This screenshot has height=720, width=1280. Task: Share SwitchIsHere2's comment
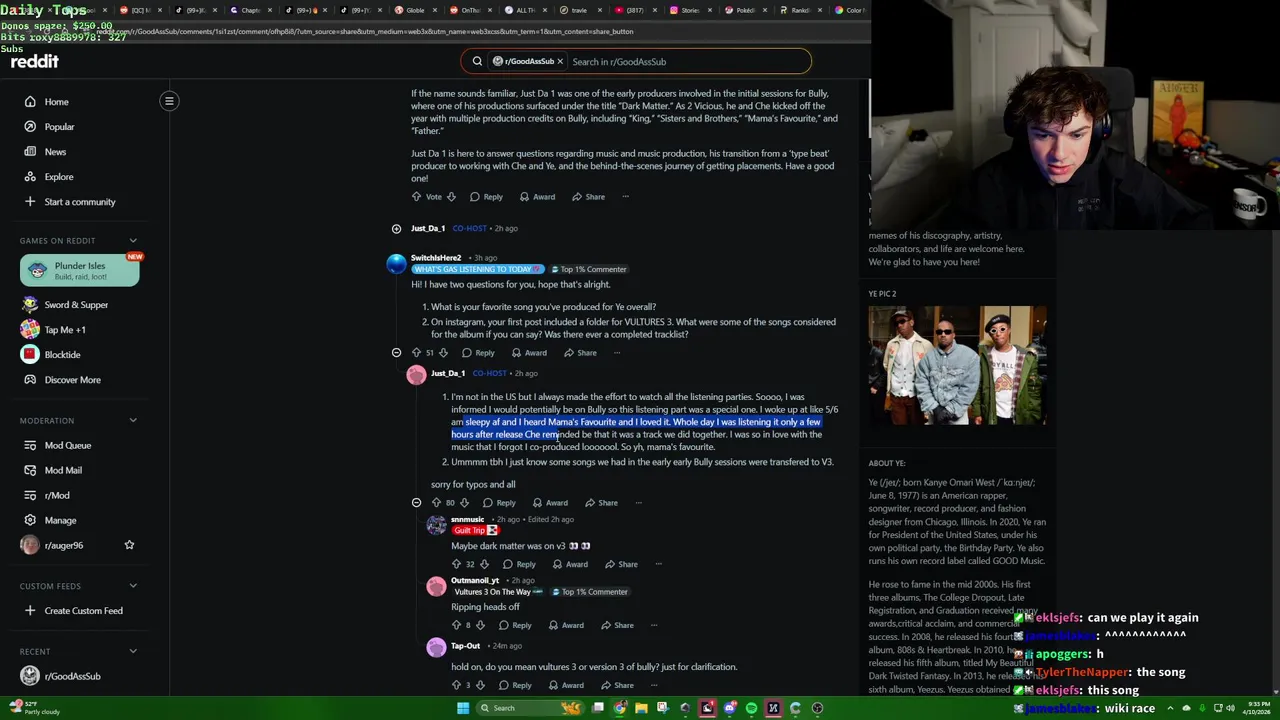click(x=579, y=353)
